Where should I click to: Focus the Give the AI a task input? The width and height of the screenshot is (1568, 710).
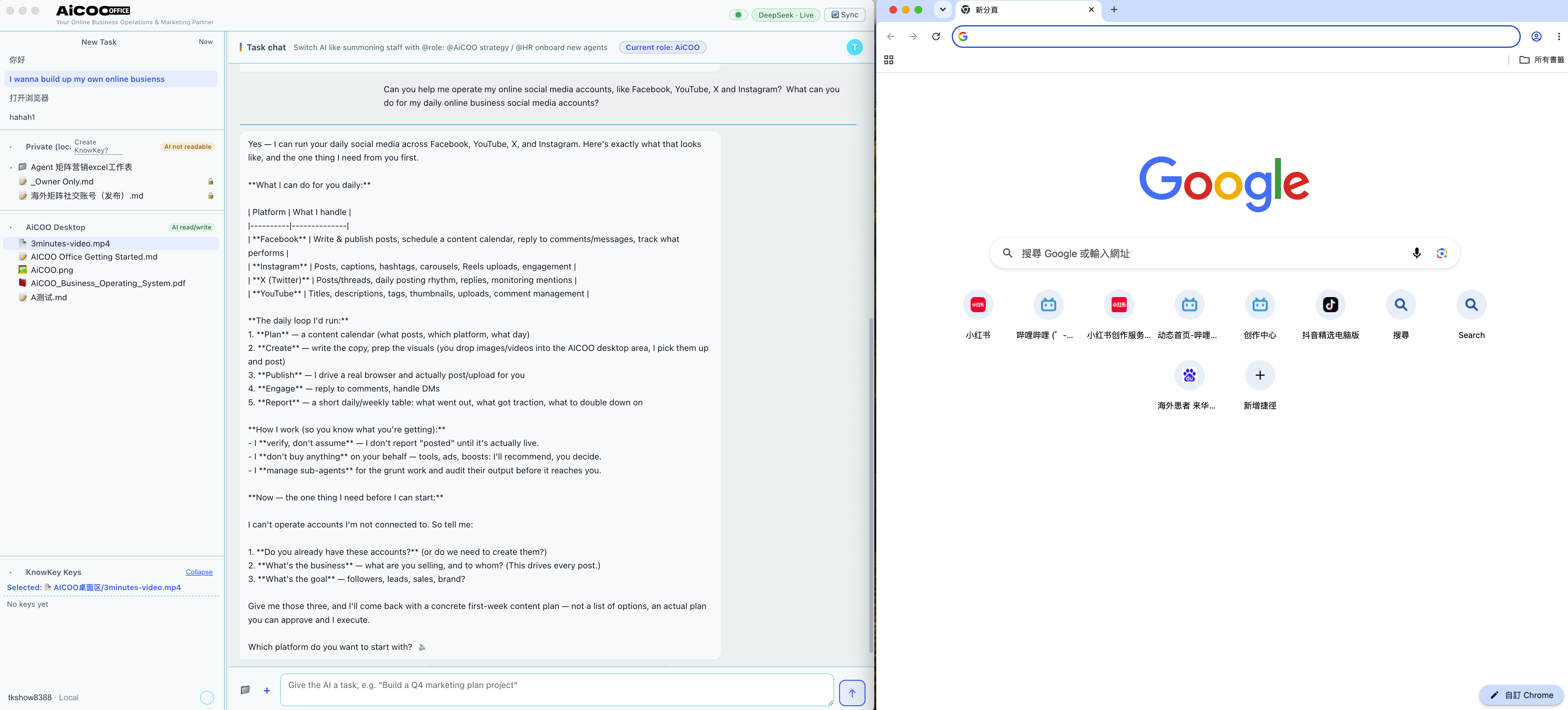(556, 690)
